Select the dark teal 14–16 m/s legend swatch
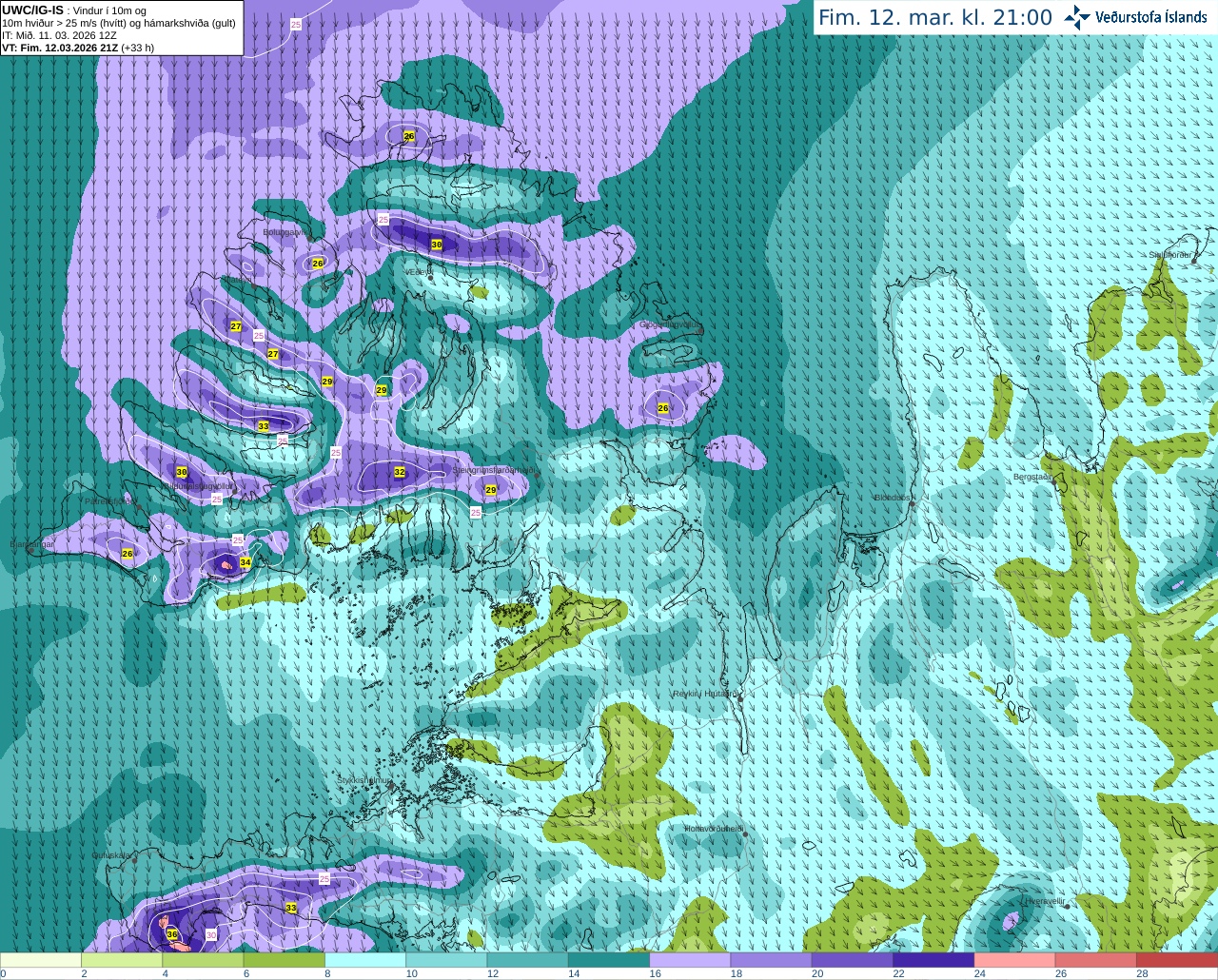The width and height of the screenshot is (1218, 980). point(609,960)
